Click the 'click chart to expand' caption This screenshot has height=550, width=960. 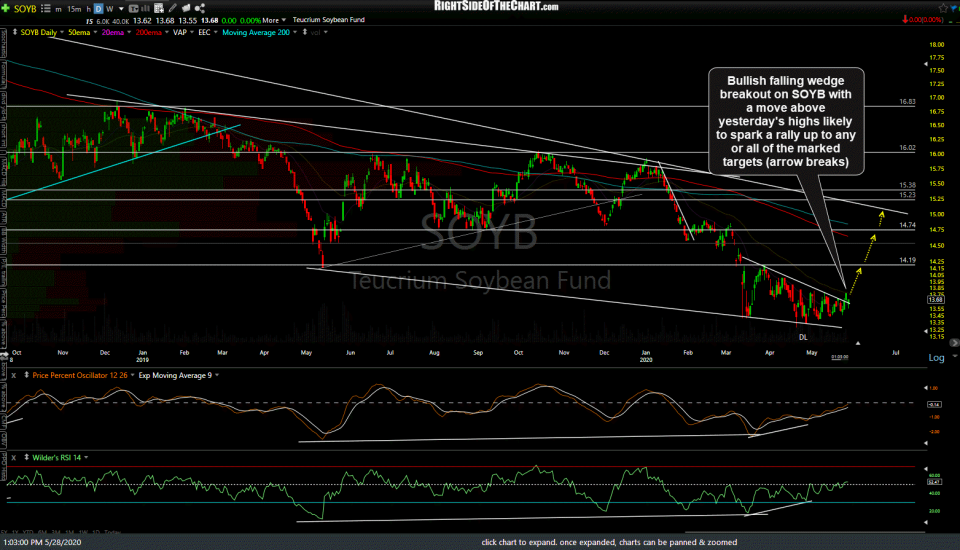(609, 542)
